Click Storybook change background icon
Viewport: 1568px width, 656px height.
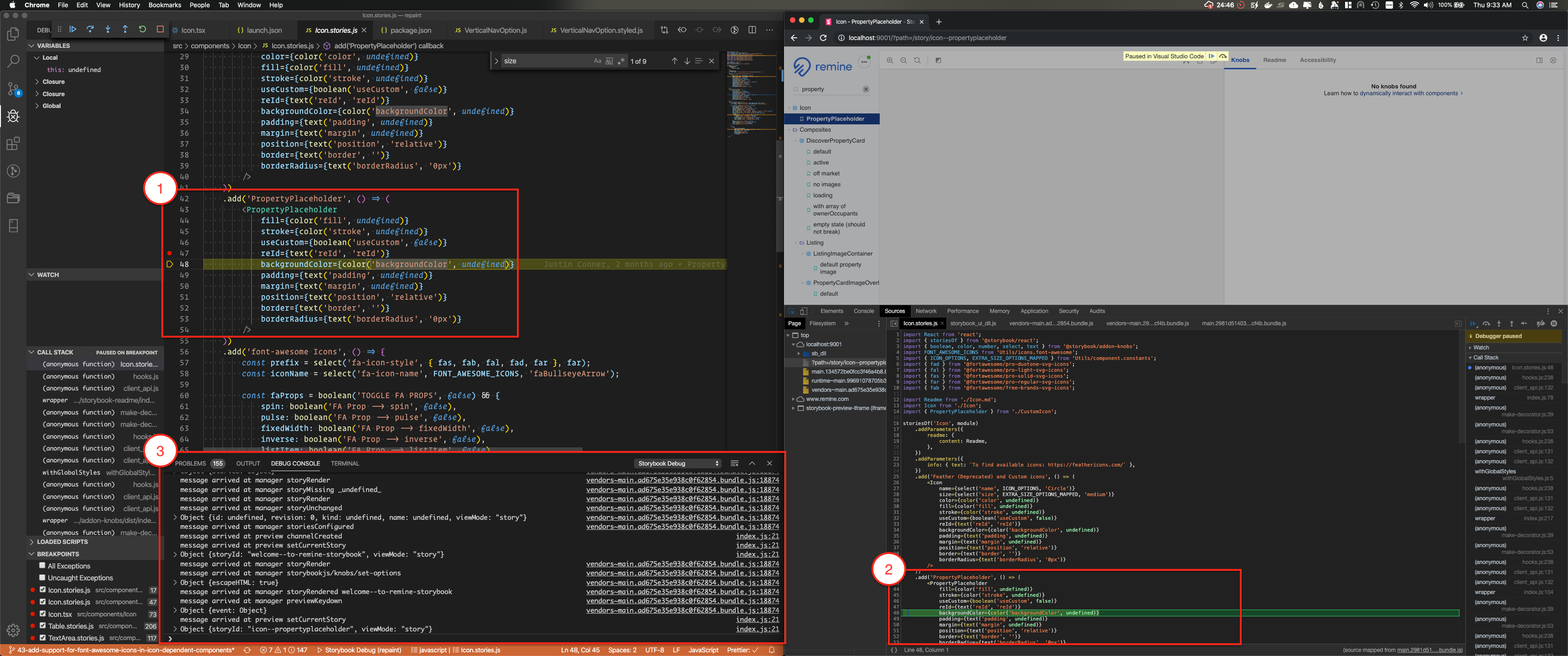pos(938,60)
